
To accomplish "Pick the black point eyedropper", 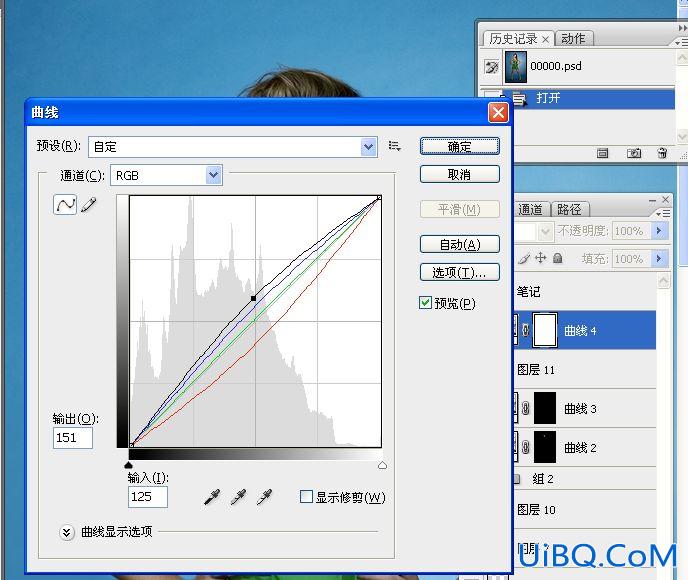I will (x=212, y=497).
